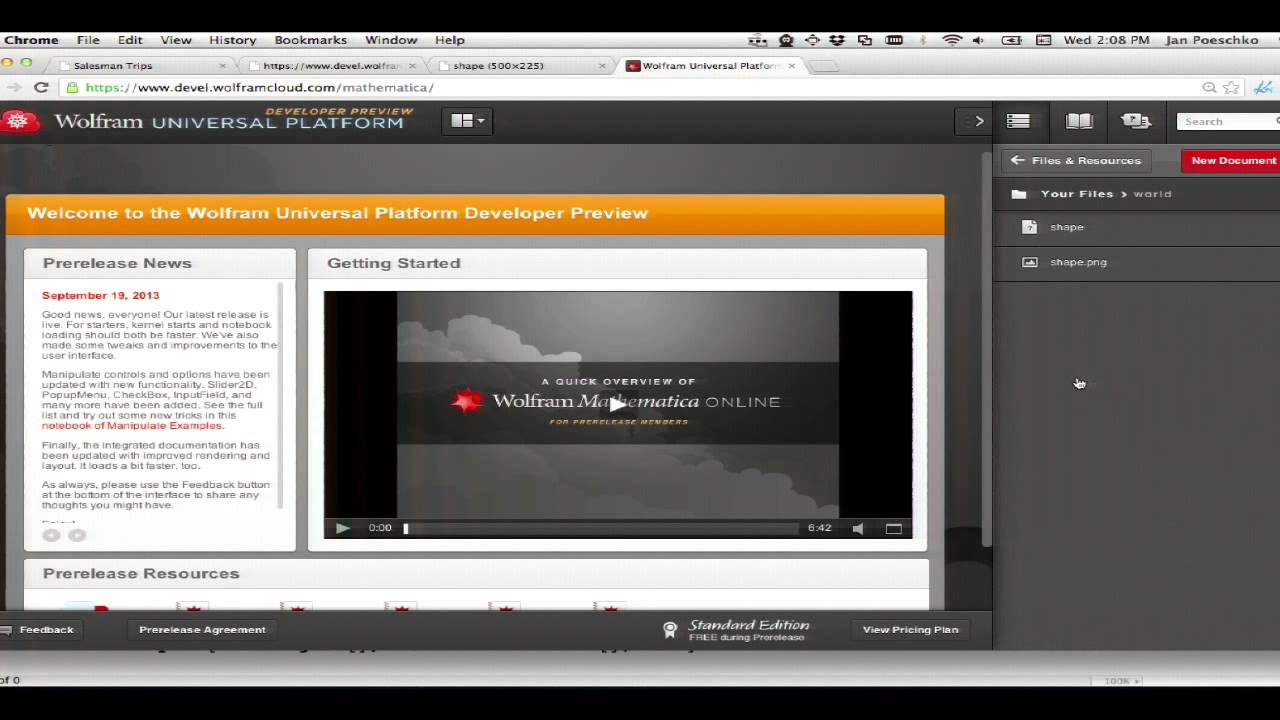Image resolution: width=1280 pixels, height=720 pixels.
Task: Switch to the https://www.devel.wolfram tab
Action: 331,66
